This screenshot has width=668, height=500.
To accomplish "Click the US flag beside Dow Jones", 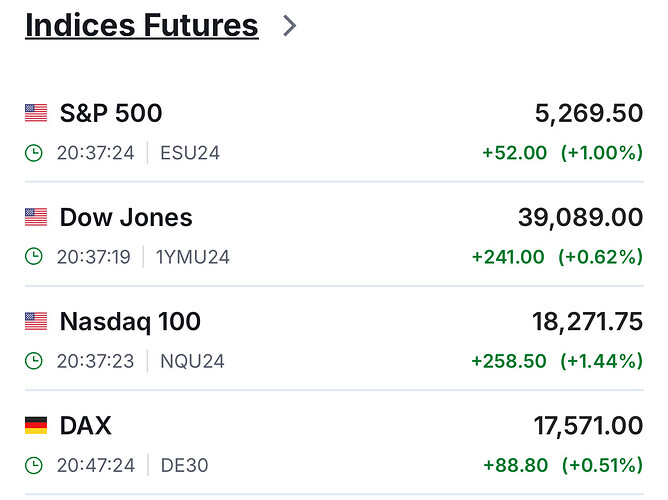I will 36,217.
